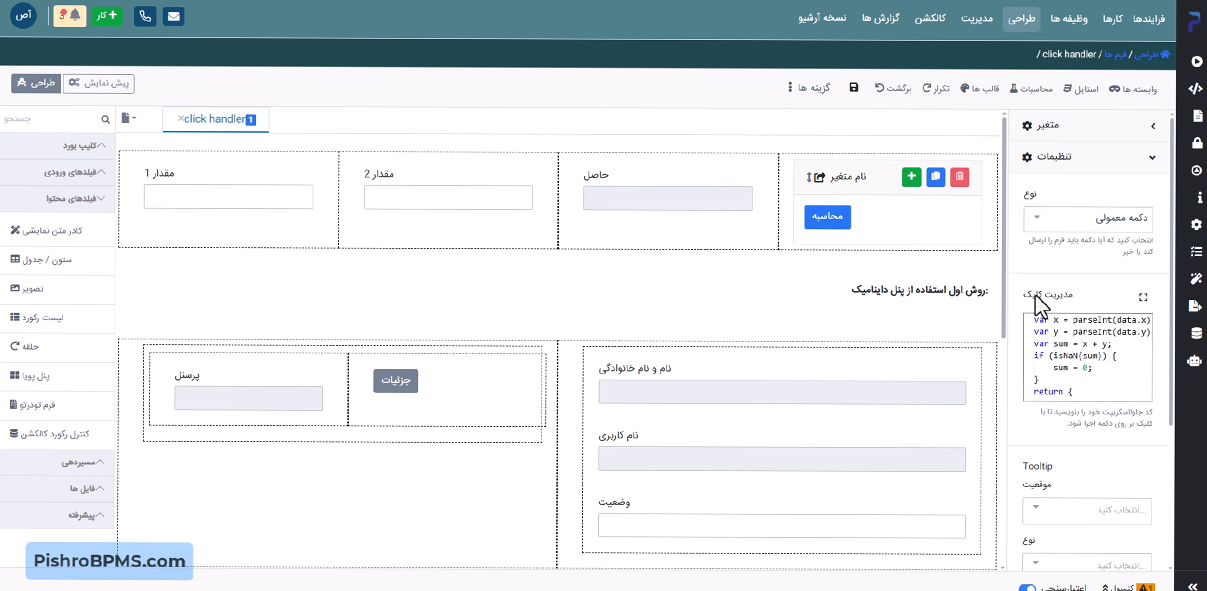1207x591 pixels.
Task: Click the envelope messages icon in top bar
Action: 174,16
